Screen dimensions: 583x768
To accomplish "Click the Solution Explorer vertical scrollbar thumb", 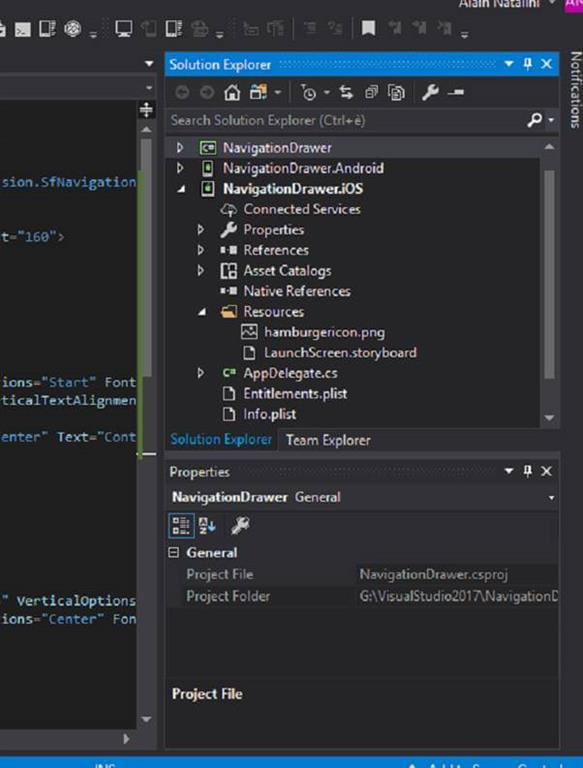I will pyautogui.click(x=549, y=274).
